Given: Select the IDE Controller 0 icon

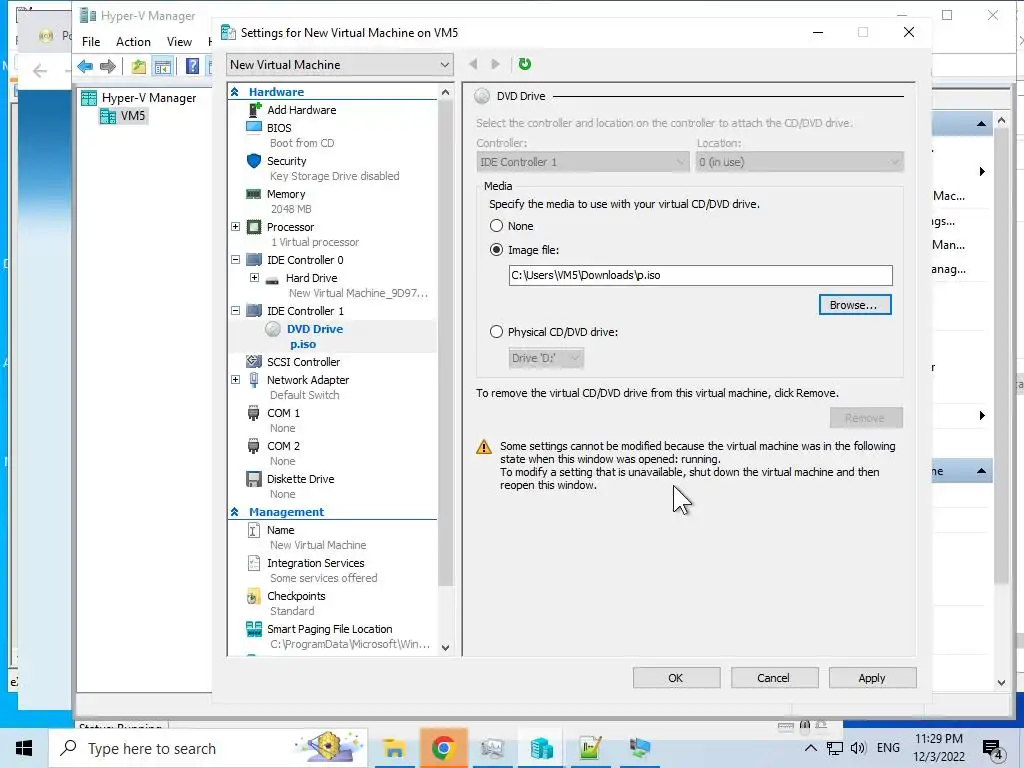Looking at the screenshot, I should click(x=254, y=260).
